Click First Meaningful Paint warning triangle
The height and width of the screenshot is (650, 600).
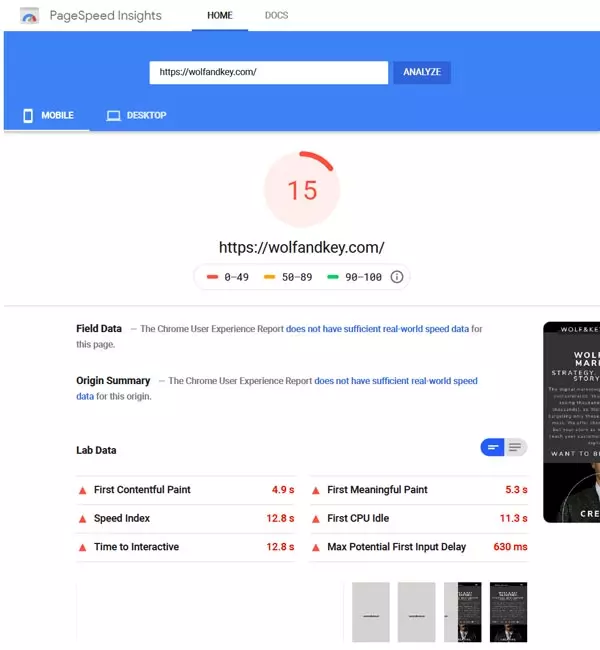(x=316, y=490)
